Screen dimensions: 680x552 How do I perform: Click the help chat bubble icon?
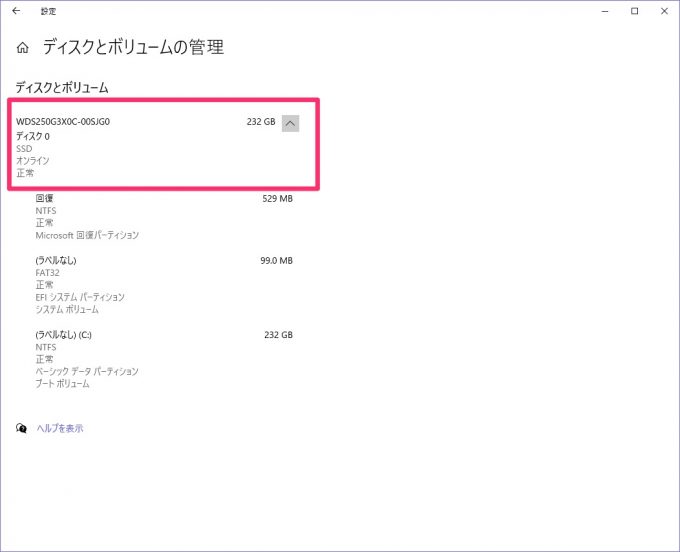click(x=21, y=428)
